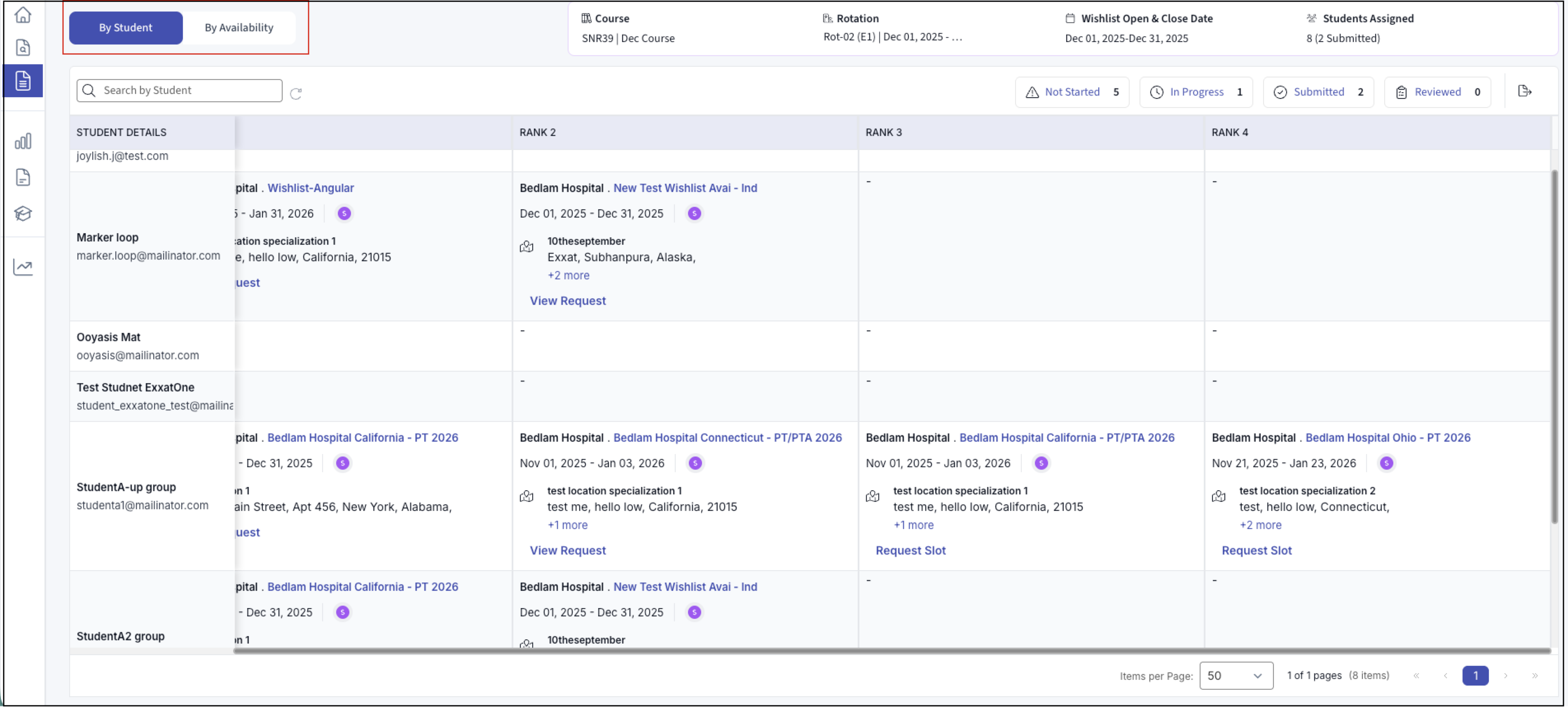Open the graduation cap sidebar icon
1568x707 pixels.
pos(23,213)
